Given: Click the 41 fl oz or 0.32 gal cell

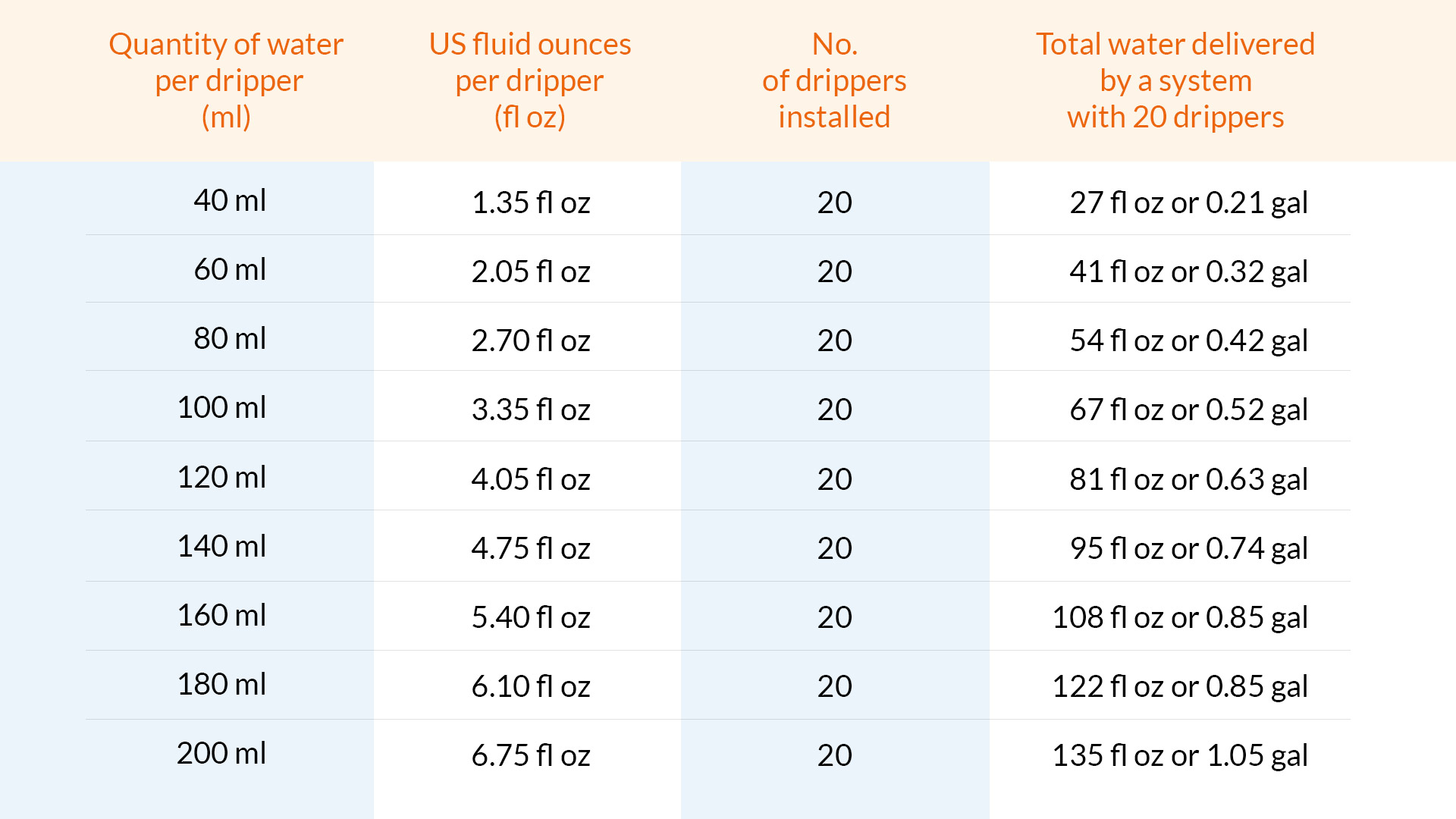Looking at the screenshot, I should [x=1188, y=271].
